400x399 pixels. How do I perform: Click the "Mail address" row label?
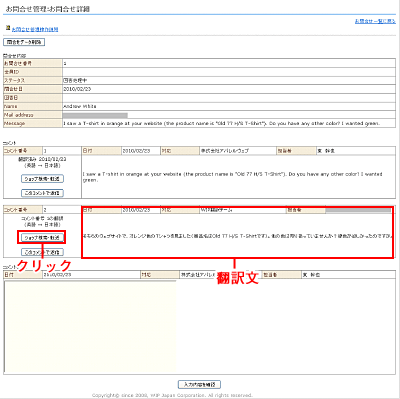33,115
